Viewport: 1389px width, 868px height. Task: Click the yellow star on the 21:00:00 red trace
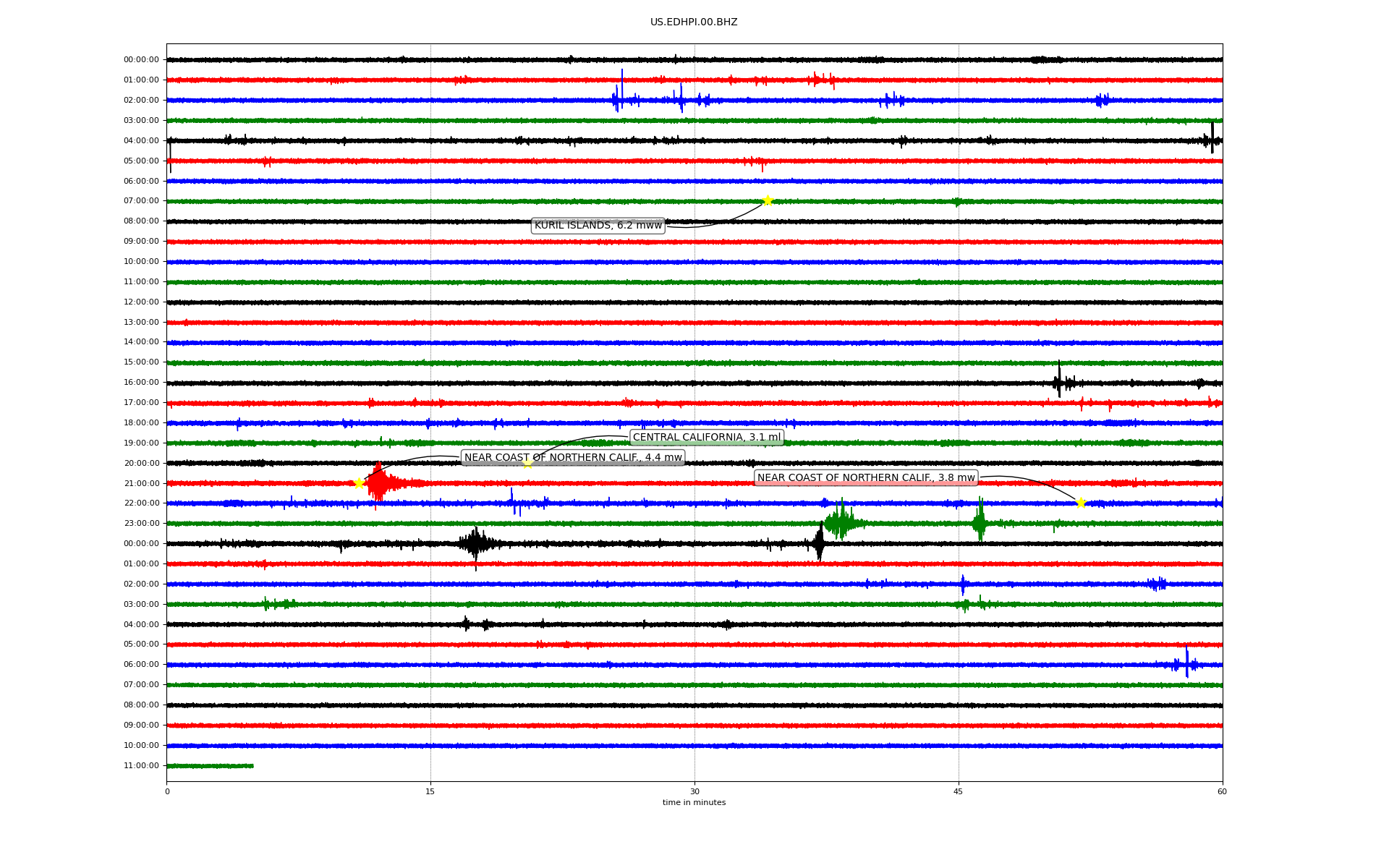point(359,483)
